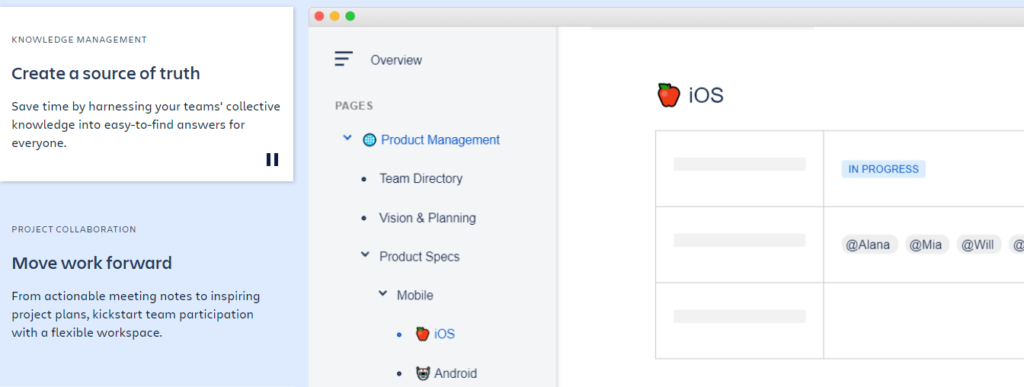Collapse the Mobile section chevron
Screen dimensions: 1024x387
pos(383,294)
